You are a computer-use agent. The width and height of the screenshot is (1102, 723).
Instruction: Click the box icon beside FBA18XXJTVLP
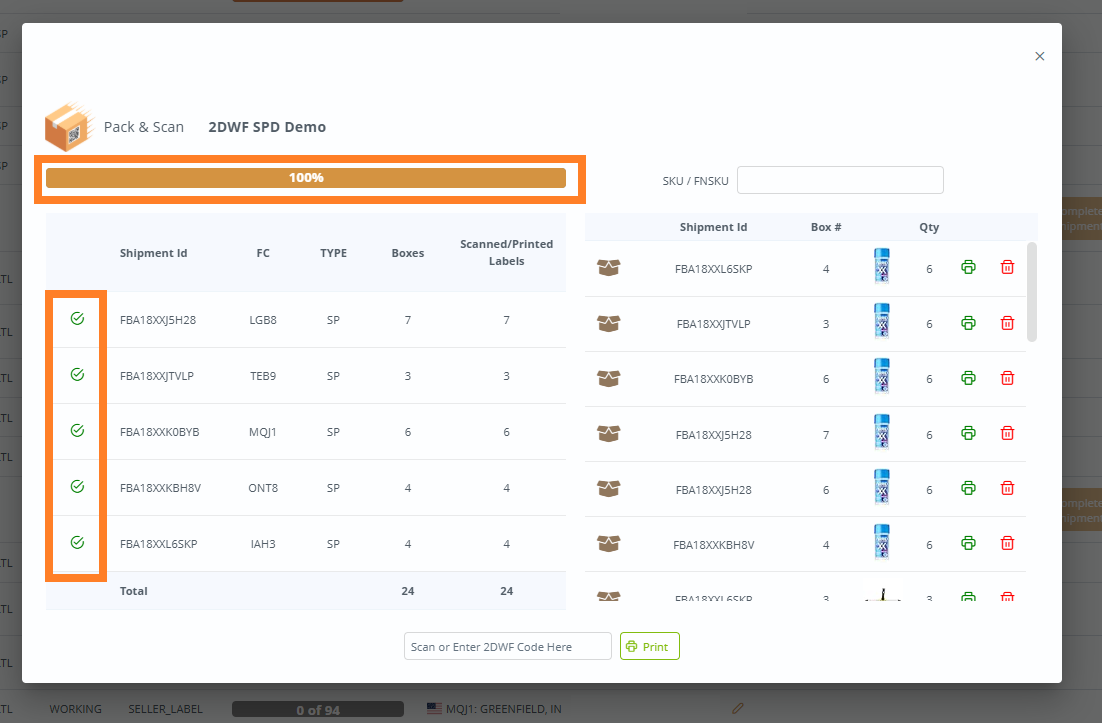(610, 322)
